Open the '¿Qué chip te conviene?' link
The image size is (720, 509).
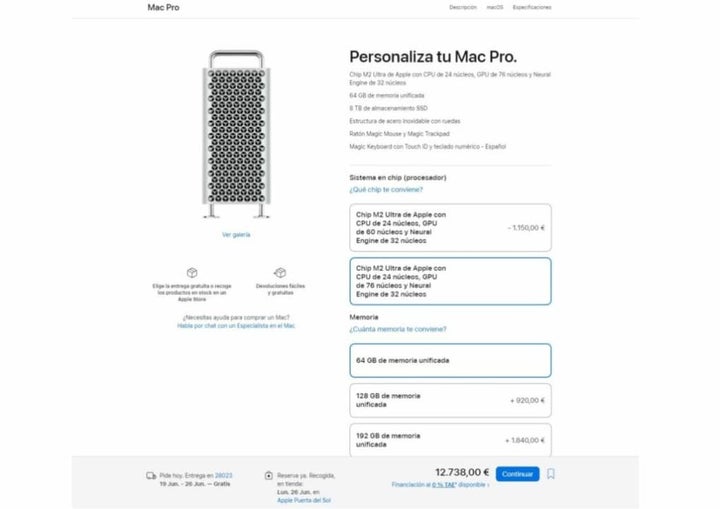[386, 189]
